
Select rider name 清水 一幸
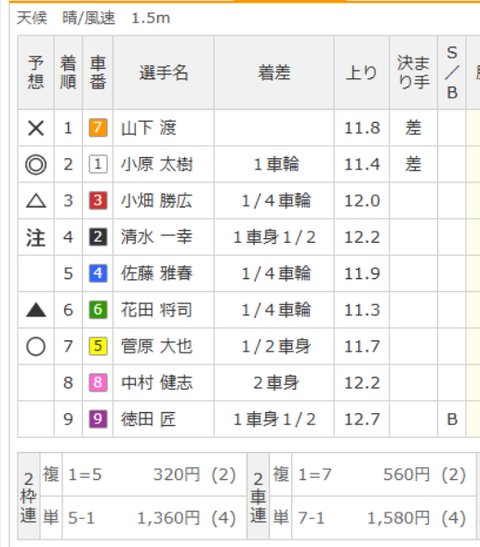click(x=157, y=237)
